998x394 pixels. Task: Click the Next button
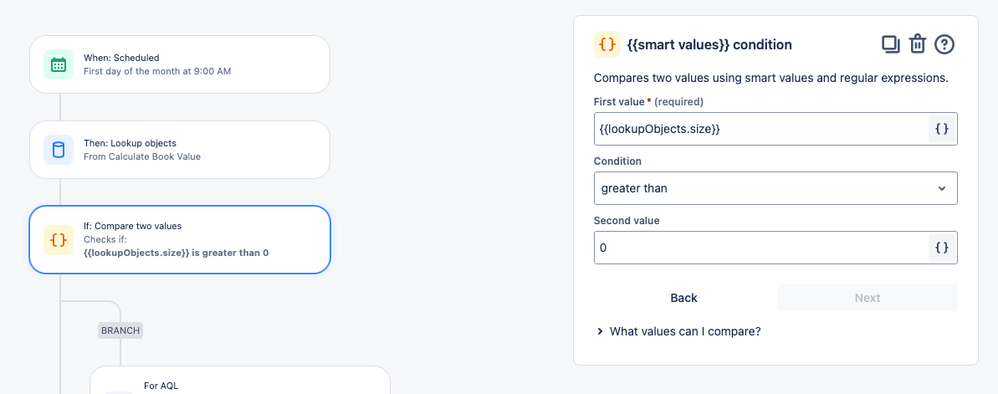click(867, 298)
